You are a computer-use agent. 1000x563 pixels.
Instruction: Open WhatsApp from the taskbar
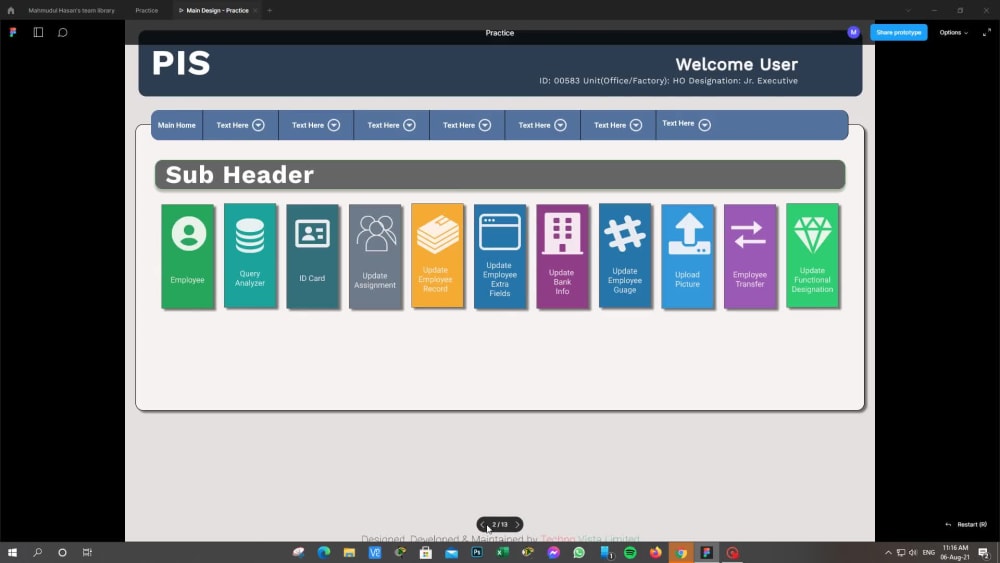click(579, 552)
